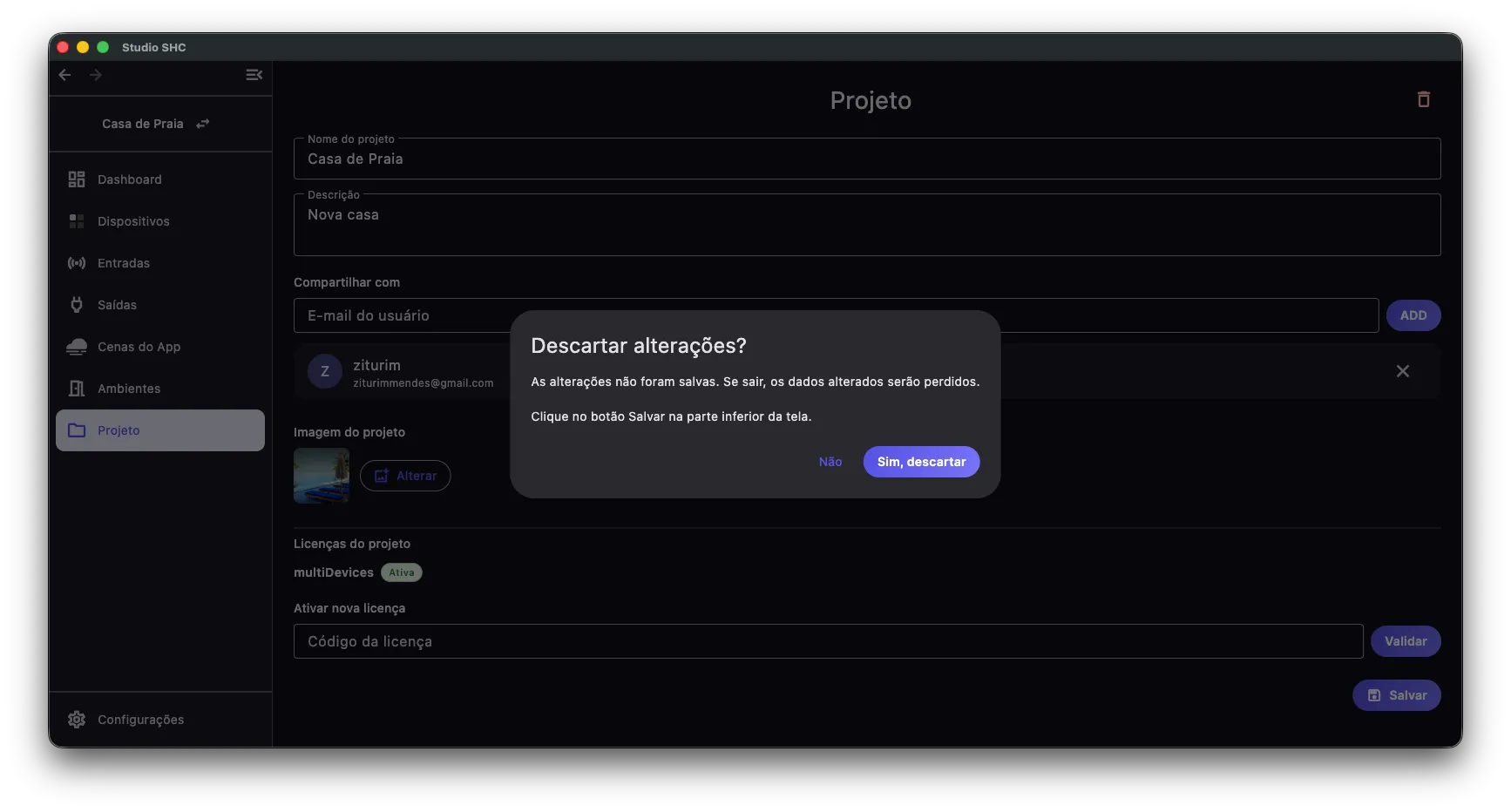Screen dimensions: 1511x812
Task: Click the forward arrow navigation icon
Action: (96, 75)
